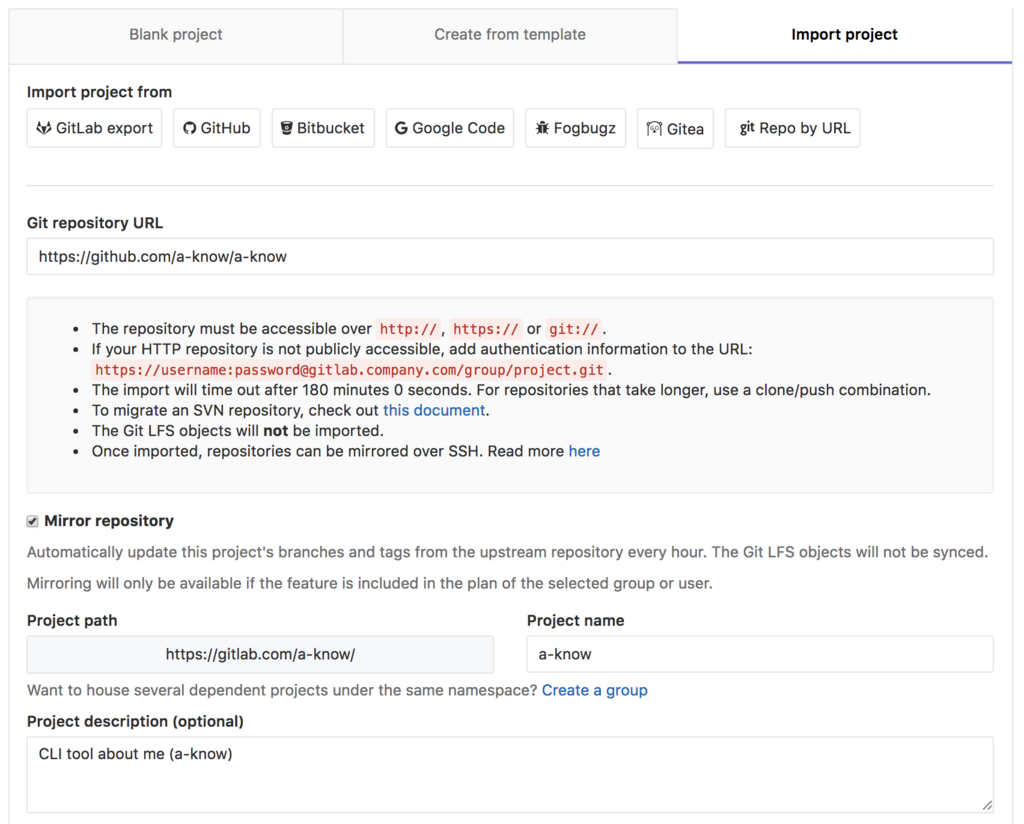
Task: Click the Project path gitlab.com box
Action: pyautogui.click(x=260, y=654)
